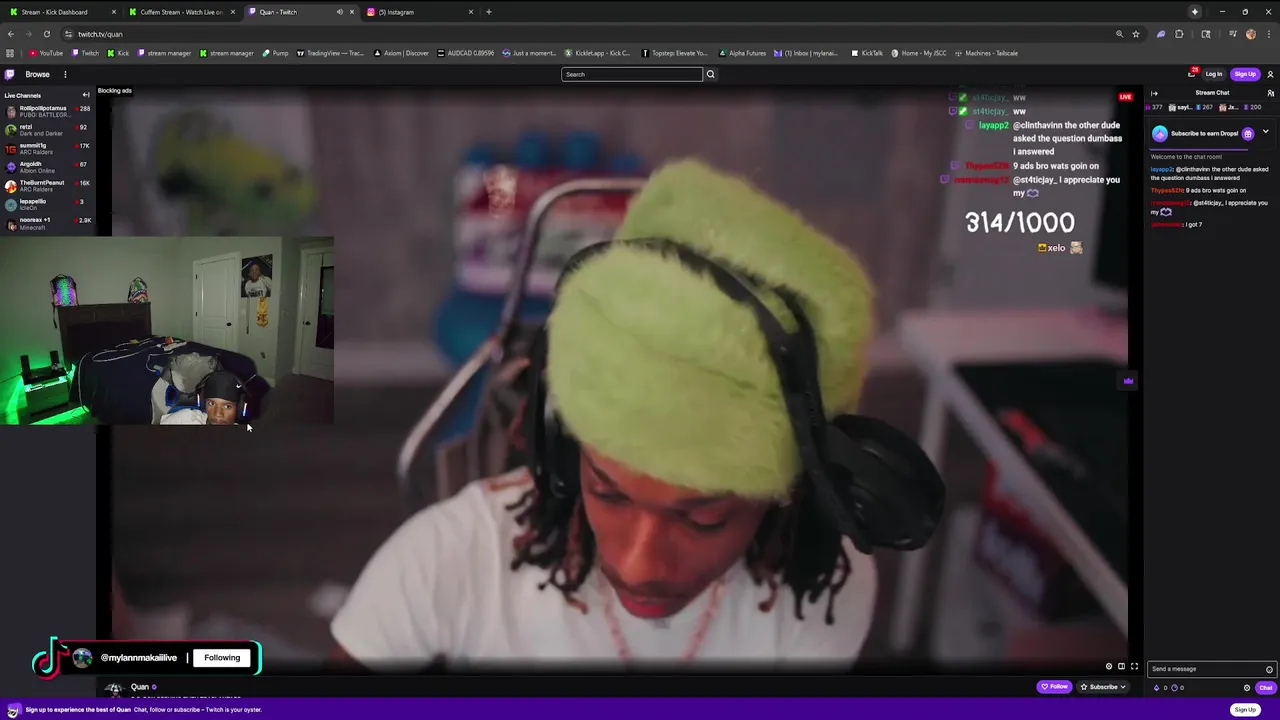Open the Pump bookmark
1280x720 pixels.
(x=275, y=53)
